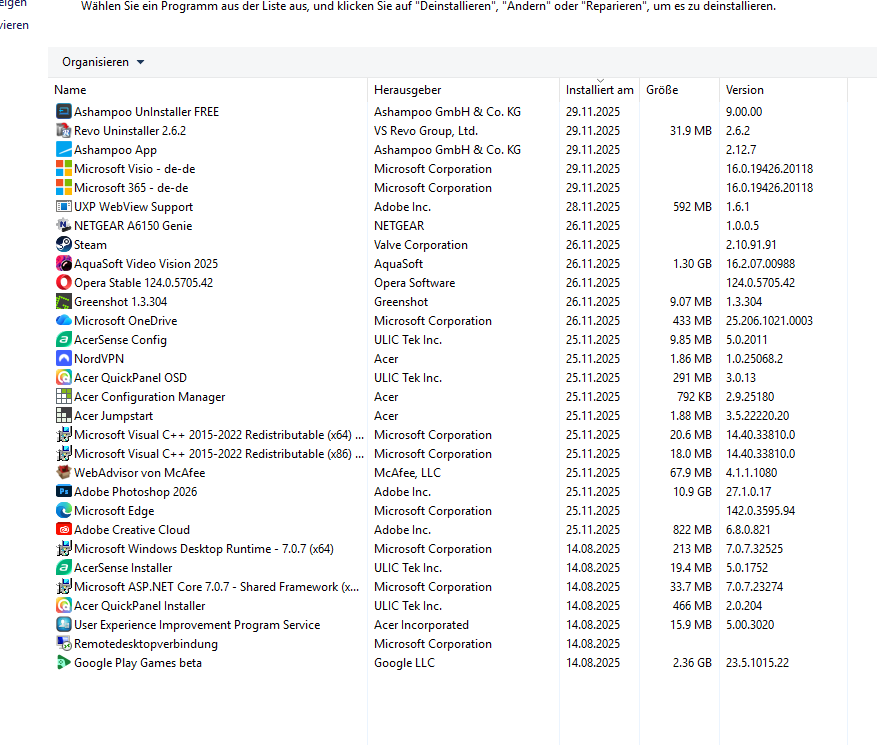Sort by Größe column header
The width and height of the screenshot is (877, 745).
click(680, 89)
